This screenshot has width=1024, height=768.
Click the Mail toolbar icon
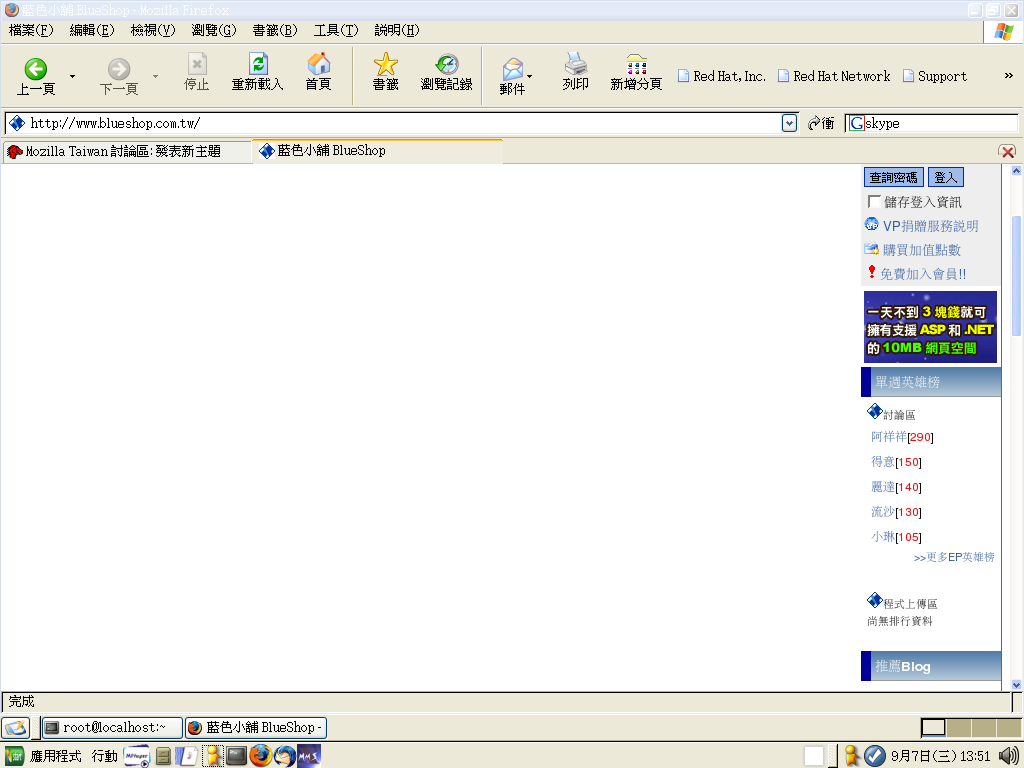512,70
